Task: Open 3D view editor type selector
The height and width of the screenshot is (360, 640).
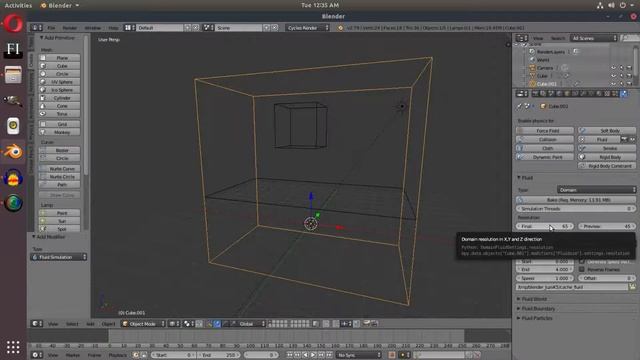Action: 37,324
